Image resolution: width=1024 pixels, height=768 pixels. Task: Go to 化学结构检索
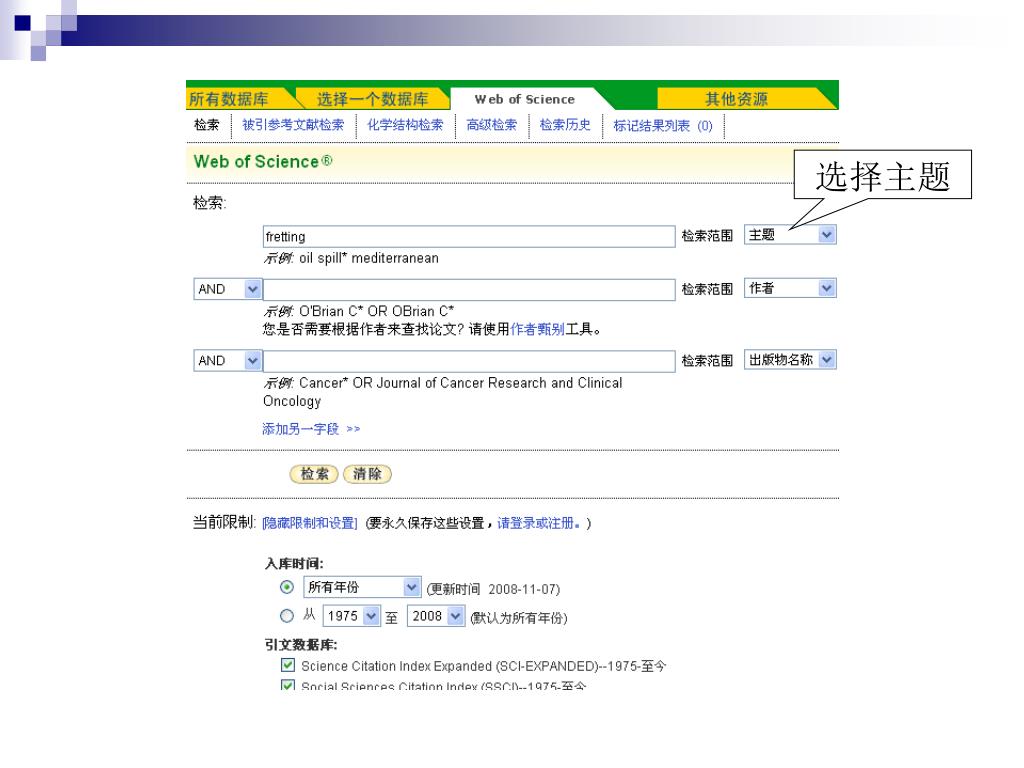click(x=405, y=125)
